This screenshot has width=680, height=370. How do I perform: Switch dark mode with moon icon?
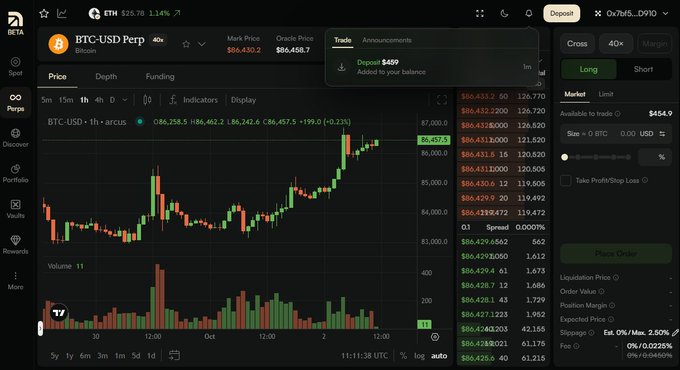(x=504, y=13)
